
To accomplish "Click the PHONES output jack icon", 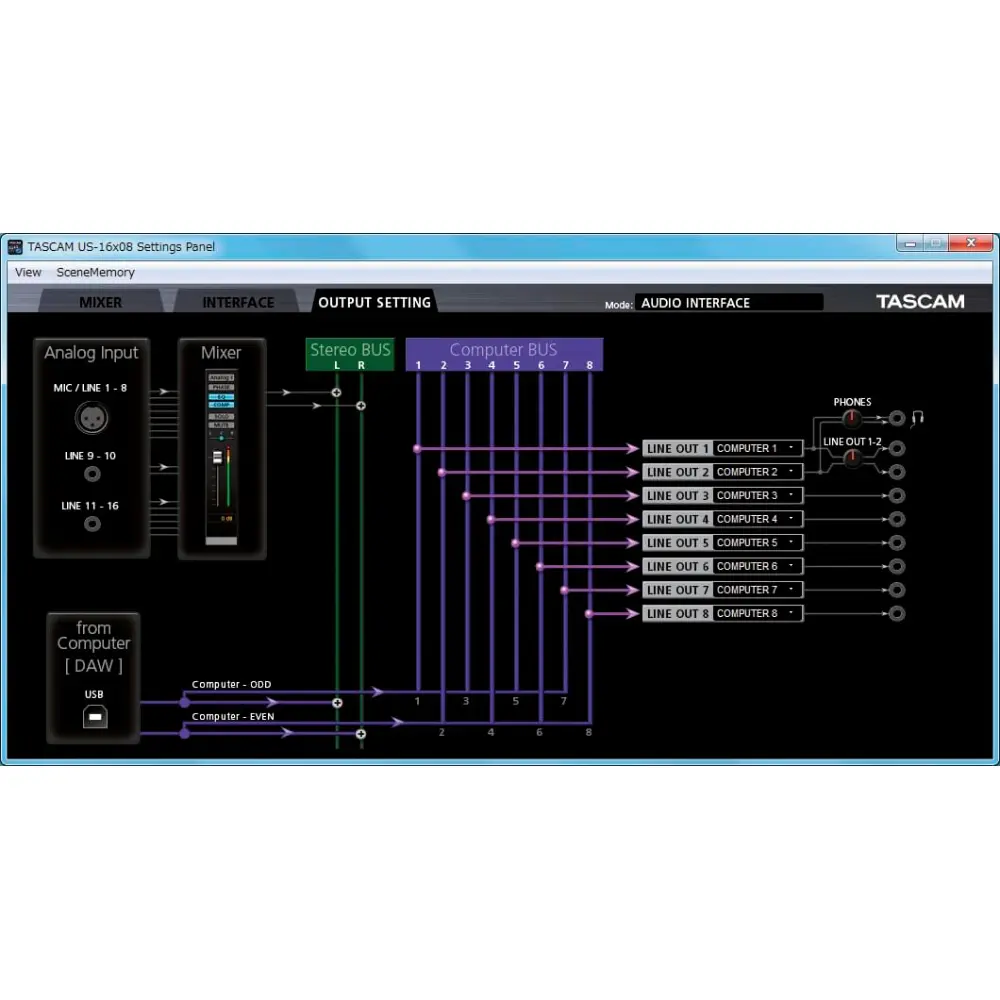I will (897, 418).
